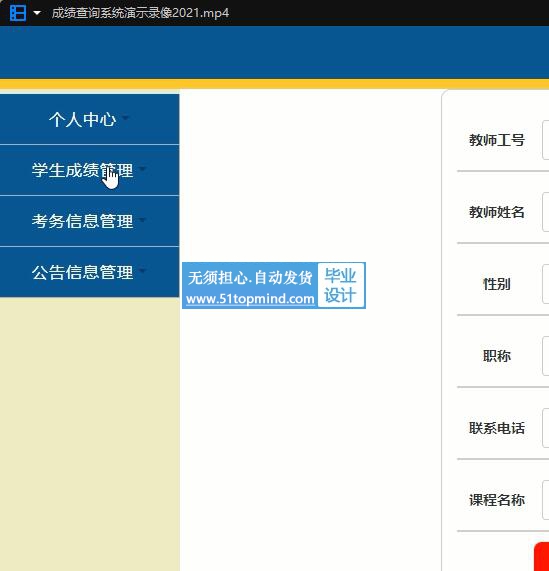
Task: Click the video title 成绩查询系统演示录像2021.mp4
Action: [140, 13]
